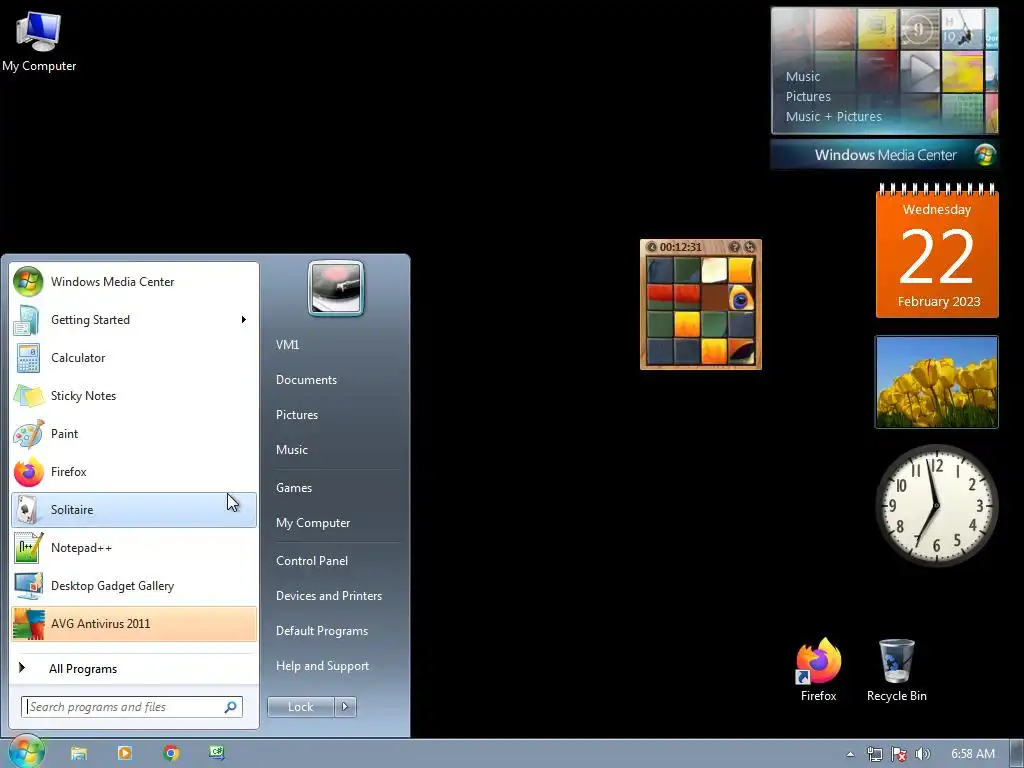Image resolution: width=1024 pixels, height=768 pixels.
Task: Click the puzzle gadget help question icon
Action: pos(735,247)
